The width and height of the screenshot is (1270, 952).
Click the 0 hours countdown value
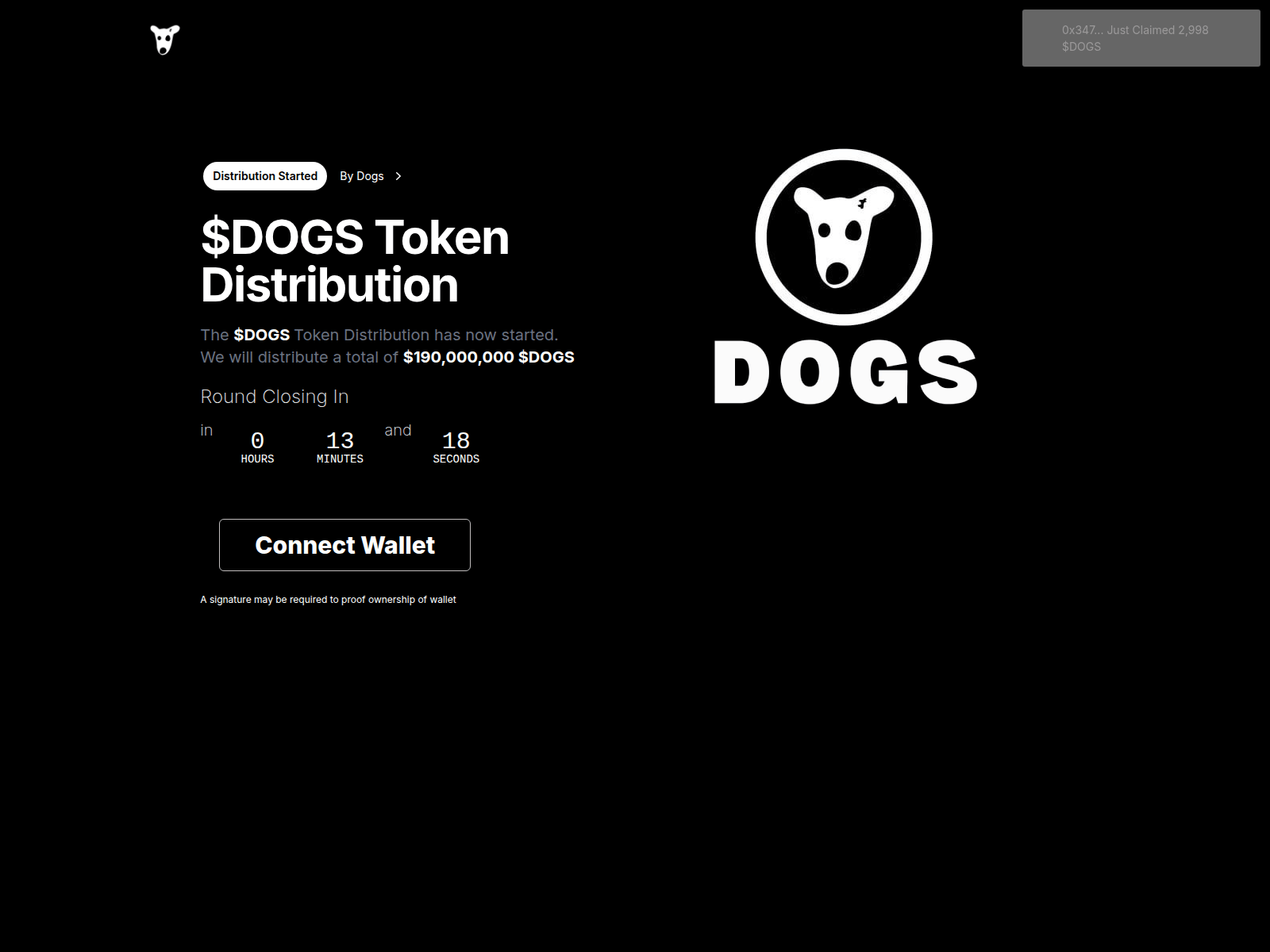point(257,440)
